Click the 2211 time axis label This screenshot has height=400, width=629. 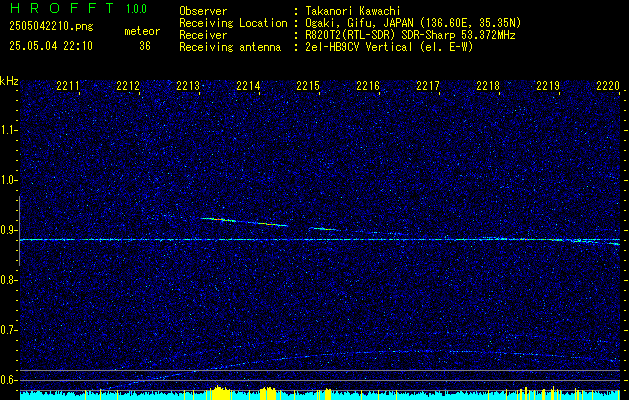tap(68, 86)
